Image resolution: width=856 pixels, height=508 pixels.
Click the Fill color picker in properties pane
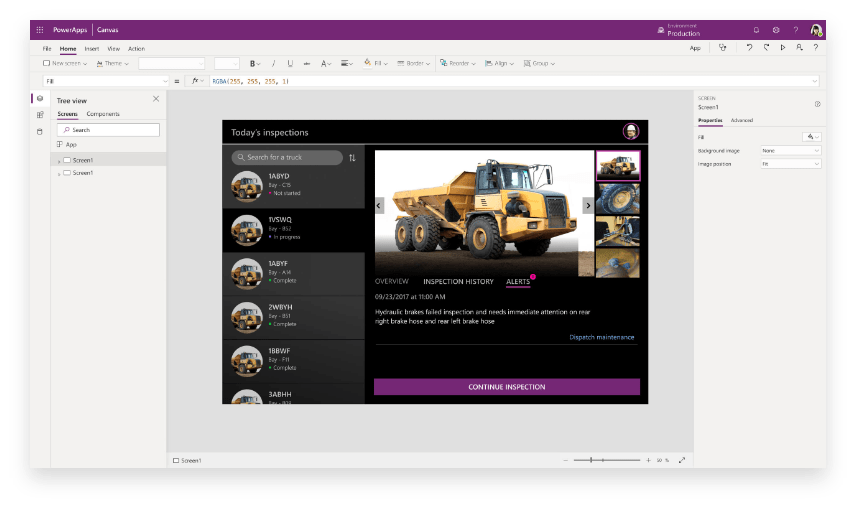[x=812, y=137]
